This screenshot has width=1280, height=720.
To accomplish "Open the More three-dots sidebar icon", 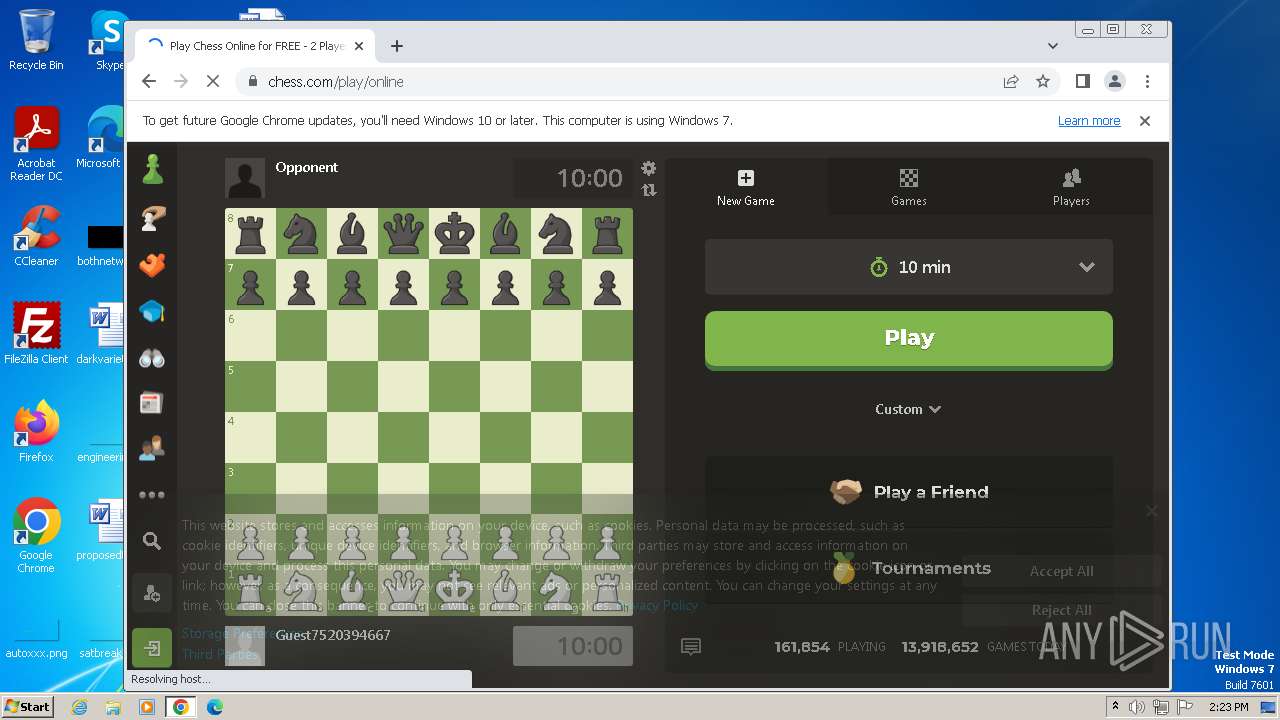I will point(152,495).
